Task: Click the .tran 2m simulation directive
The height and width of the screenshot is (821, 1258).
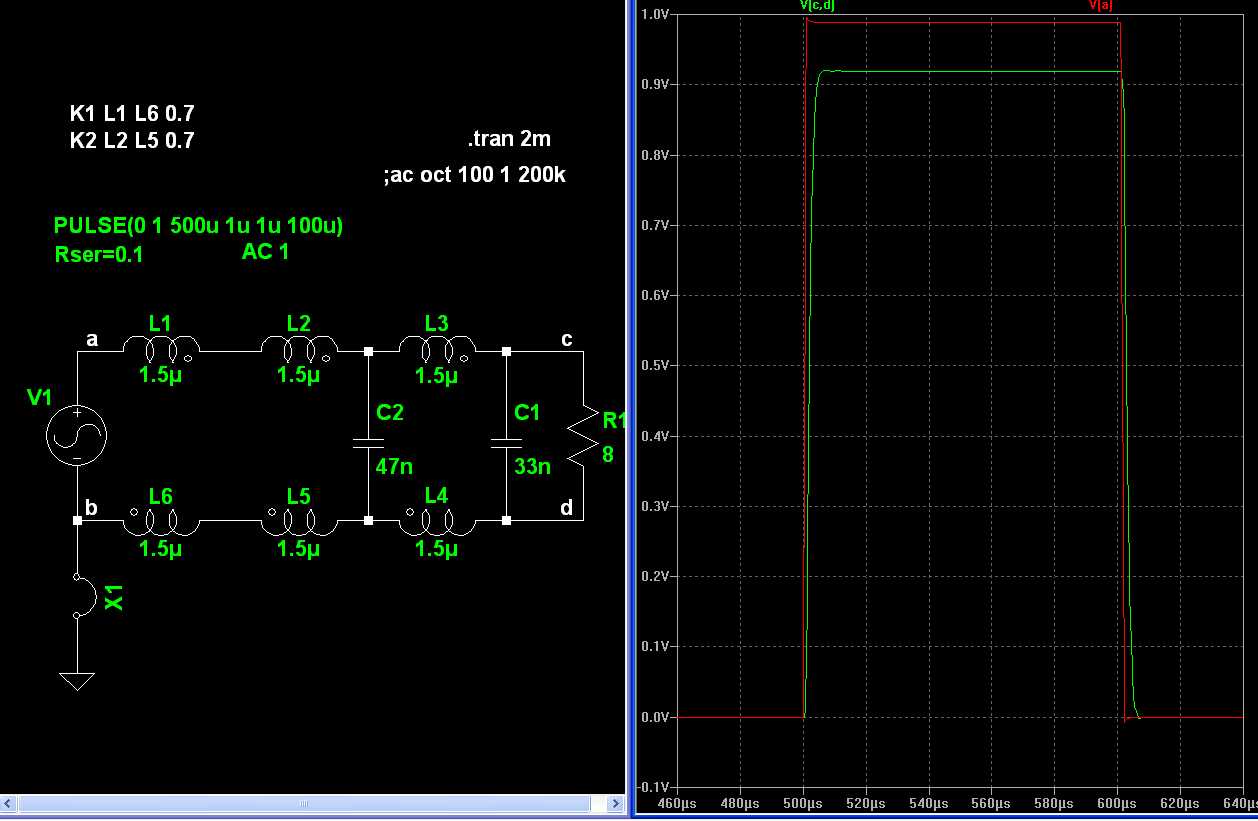Action: pyautogui.click(x=508, y=139)
